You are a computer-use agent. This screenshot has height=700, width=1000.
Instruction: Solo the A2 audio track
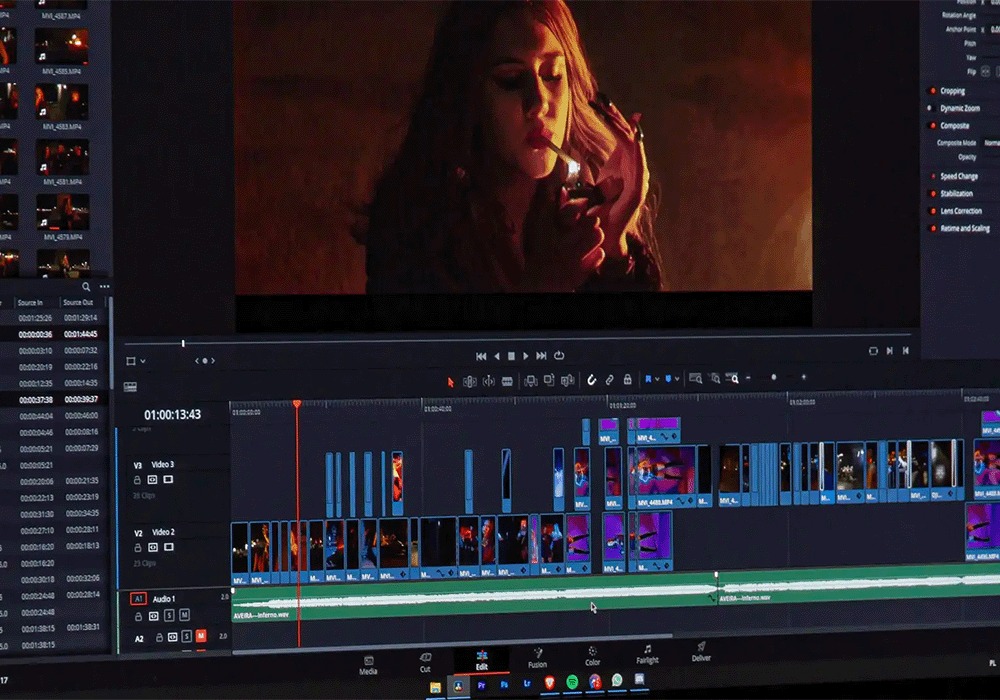coord(186,637)
